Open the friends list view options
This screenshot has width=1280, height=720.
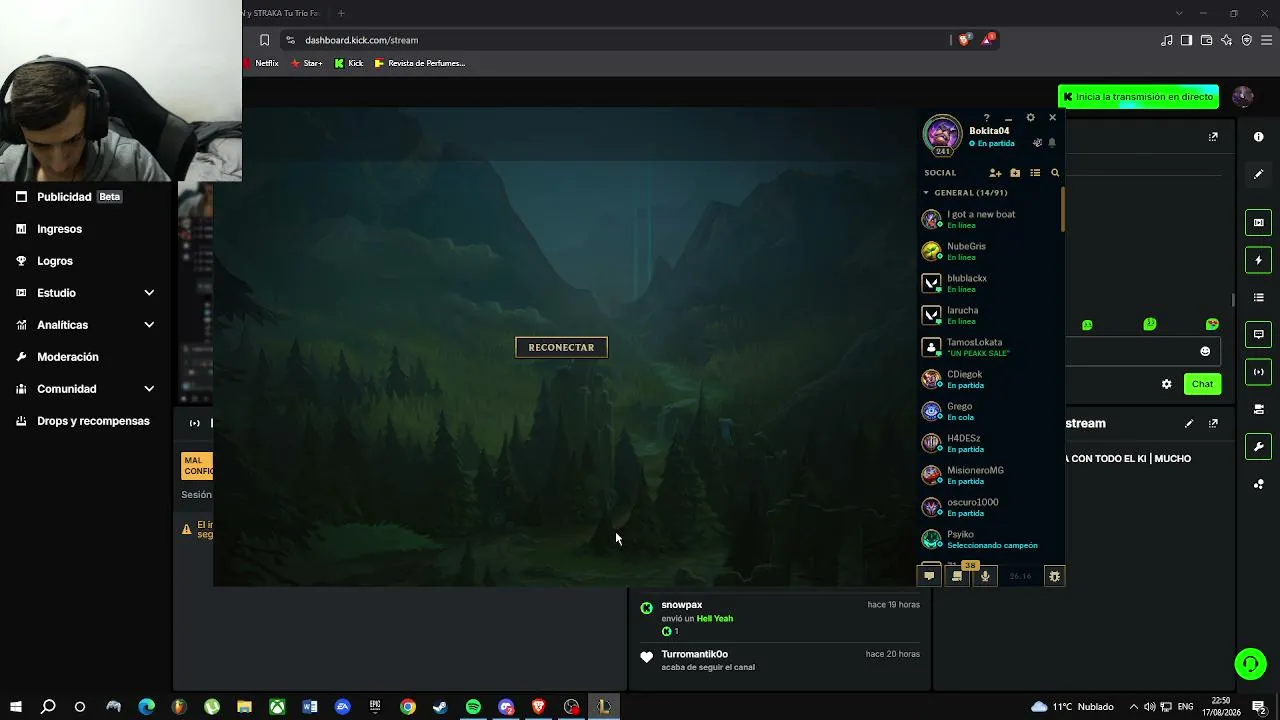click(1035, 173)
